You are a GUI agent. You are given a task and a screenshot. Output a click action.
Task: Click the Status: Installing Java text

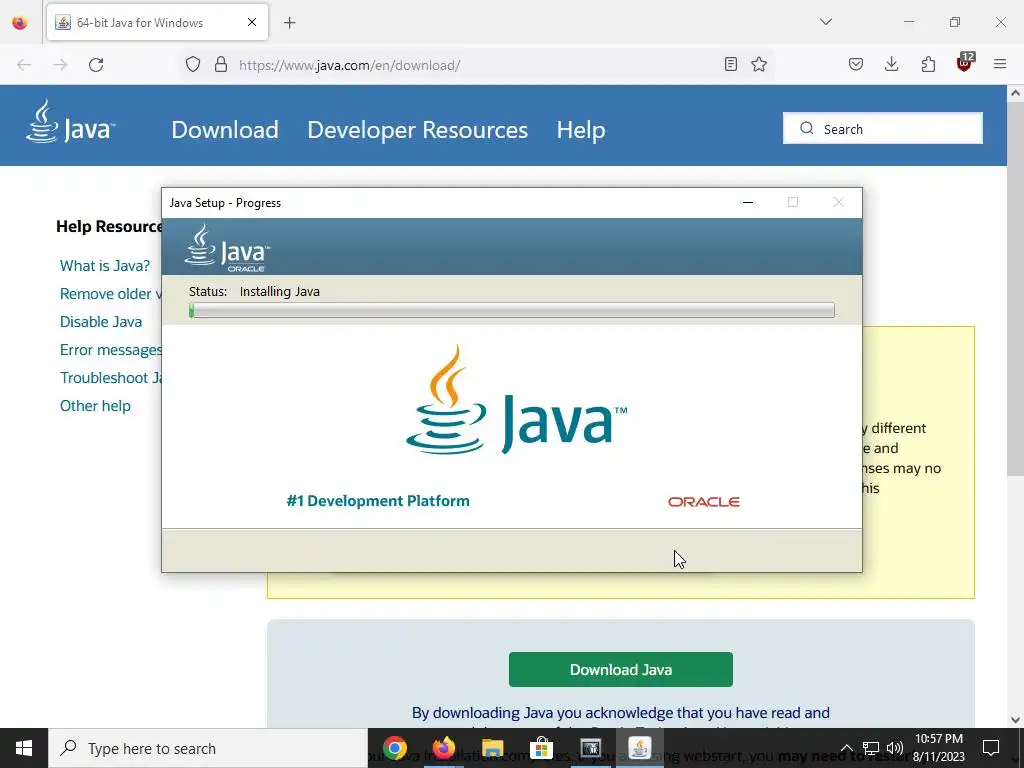[254, 292]
